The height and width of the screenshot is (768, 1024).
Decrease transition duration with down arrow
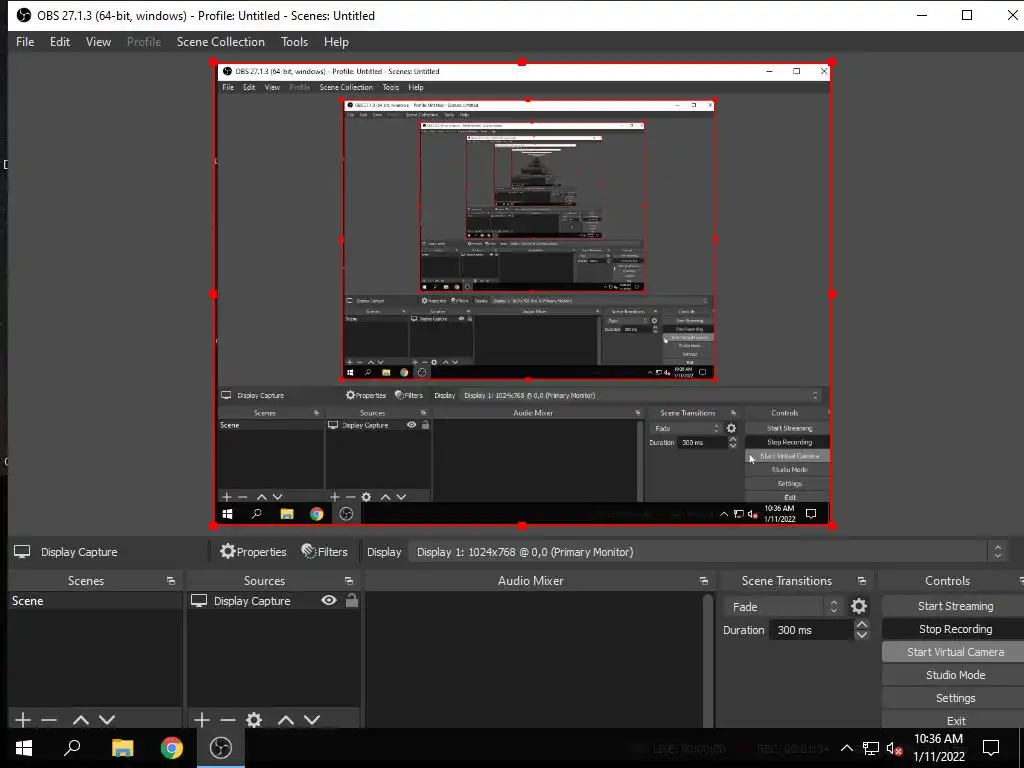[862, 635]
